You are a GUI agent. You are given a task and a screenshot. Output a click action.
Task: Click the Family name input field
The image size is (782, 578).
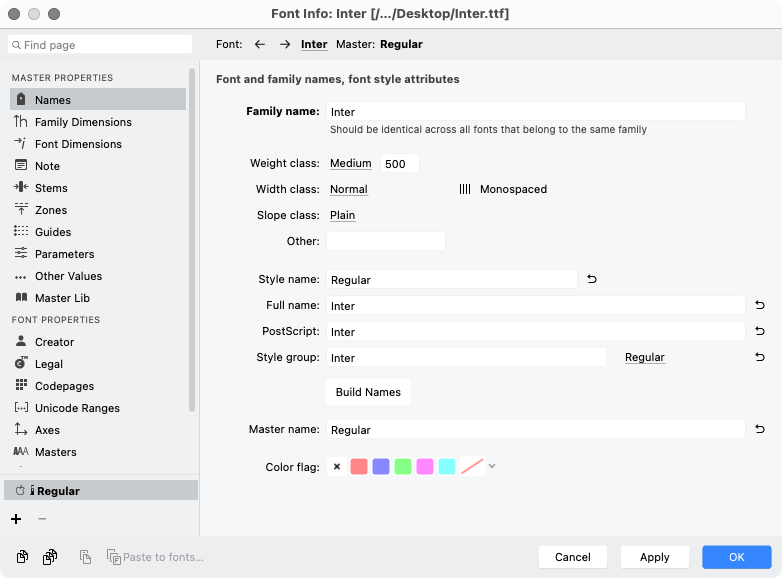(536, 111)
